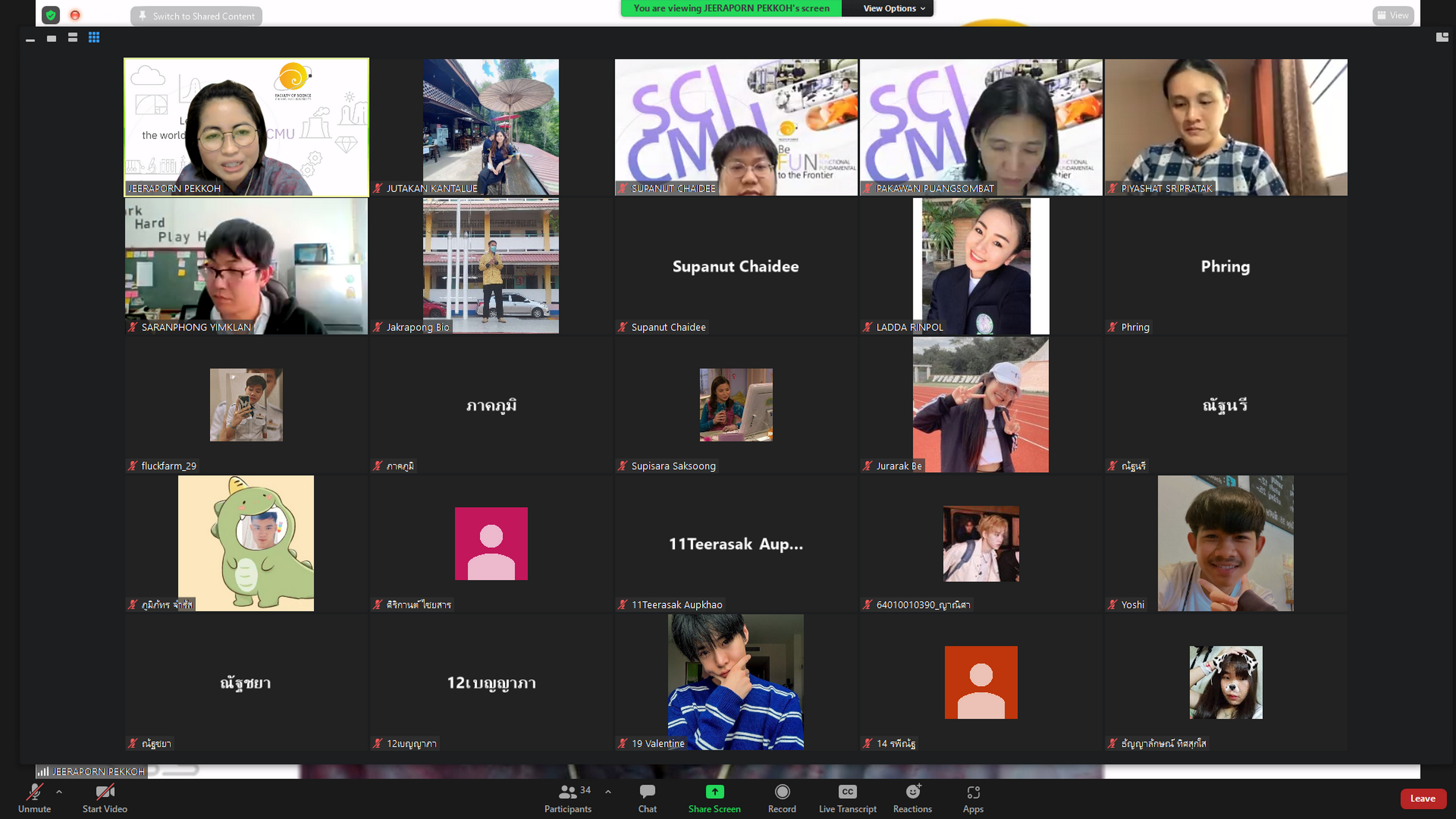Click the Record icon
Viewport: 1456px width, 819px height.
[782, 792]
